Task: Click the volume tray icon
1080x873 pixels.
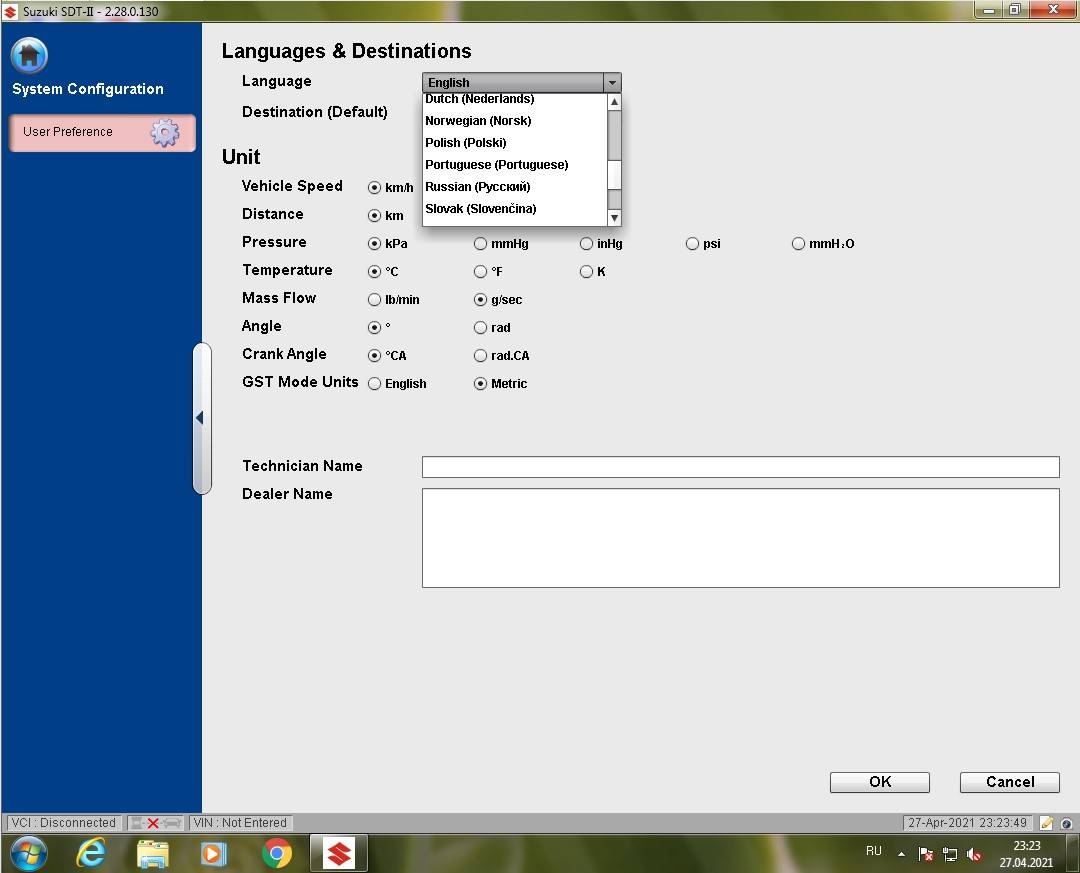Action: coord(974,854)
